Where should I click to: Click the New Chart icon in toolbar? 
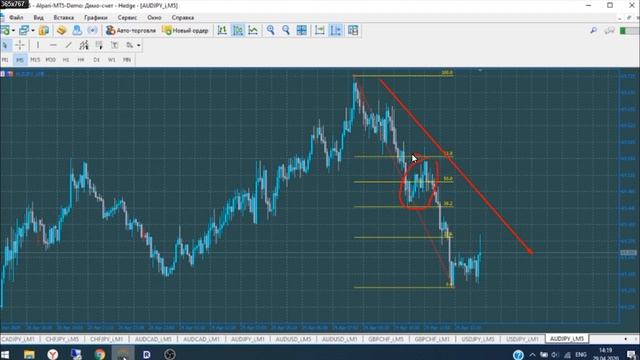point(5,30)
